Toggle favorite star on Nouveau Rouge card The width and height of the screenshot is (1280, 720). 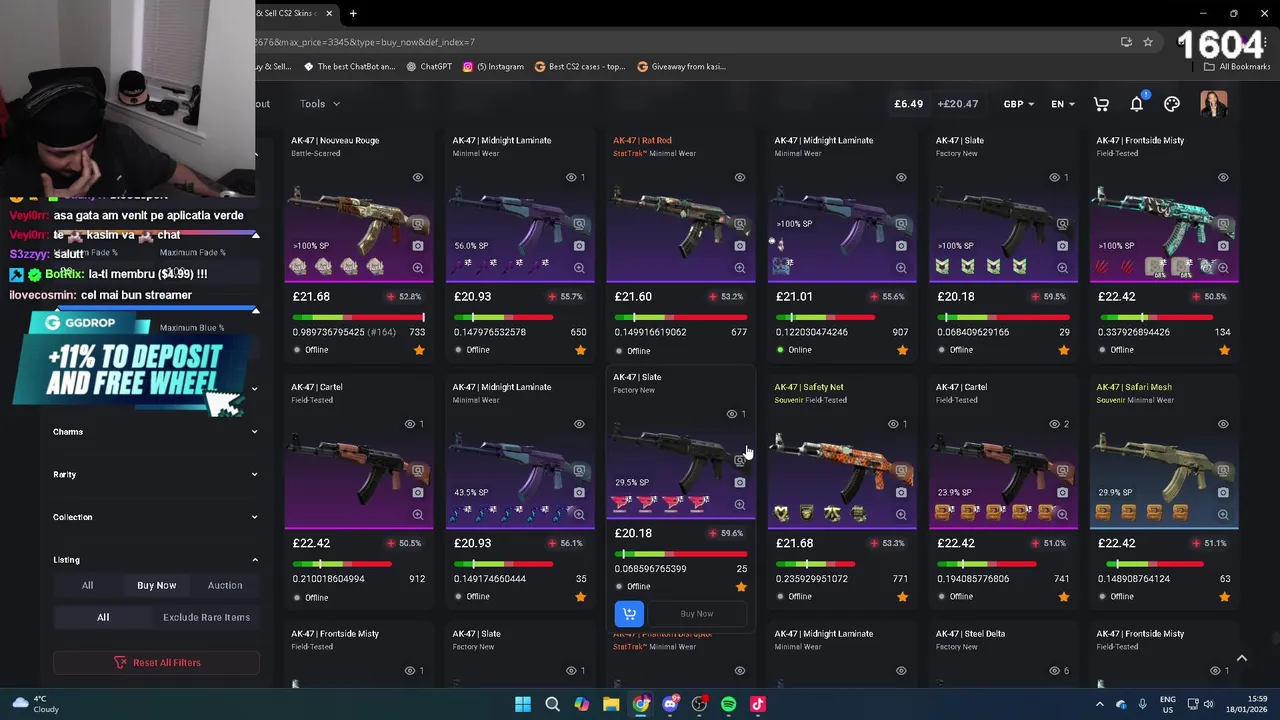point(419,350)
